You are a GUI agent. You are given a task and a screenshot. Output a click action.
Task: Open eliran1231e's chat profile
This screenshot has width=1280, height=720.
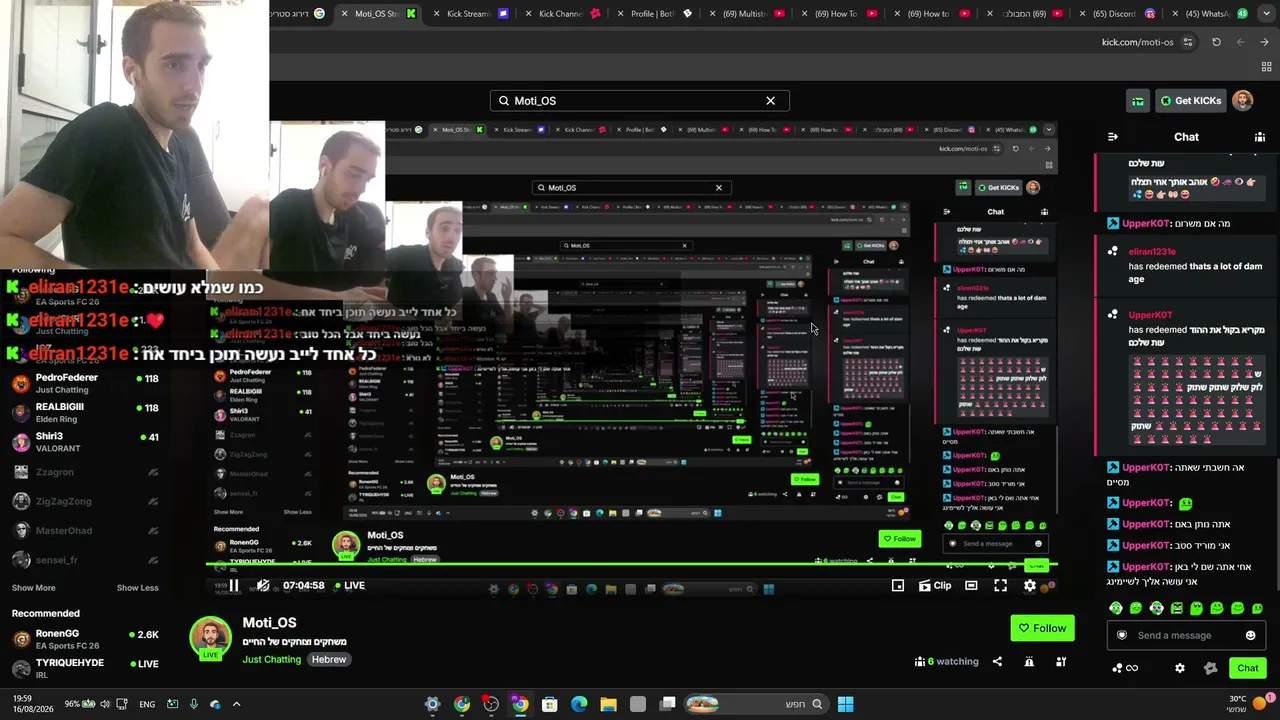click(1152, 252)
